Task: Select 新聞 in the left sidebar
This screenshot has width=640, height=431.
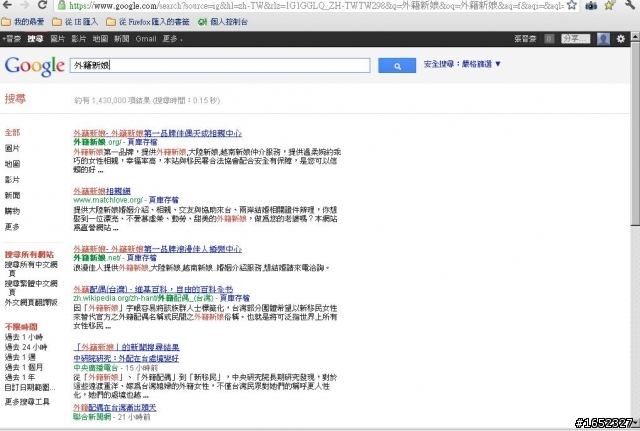Action: point(12,195)
